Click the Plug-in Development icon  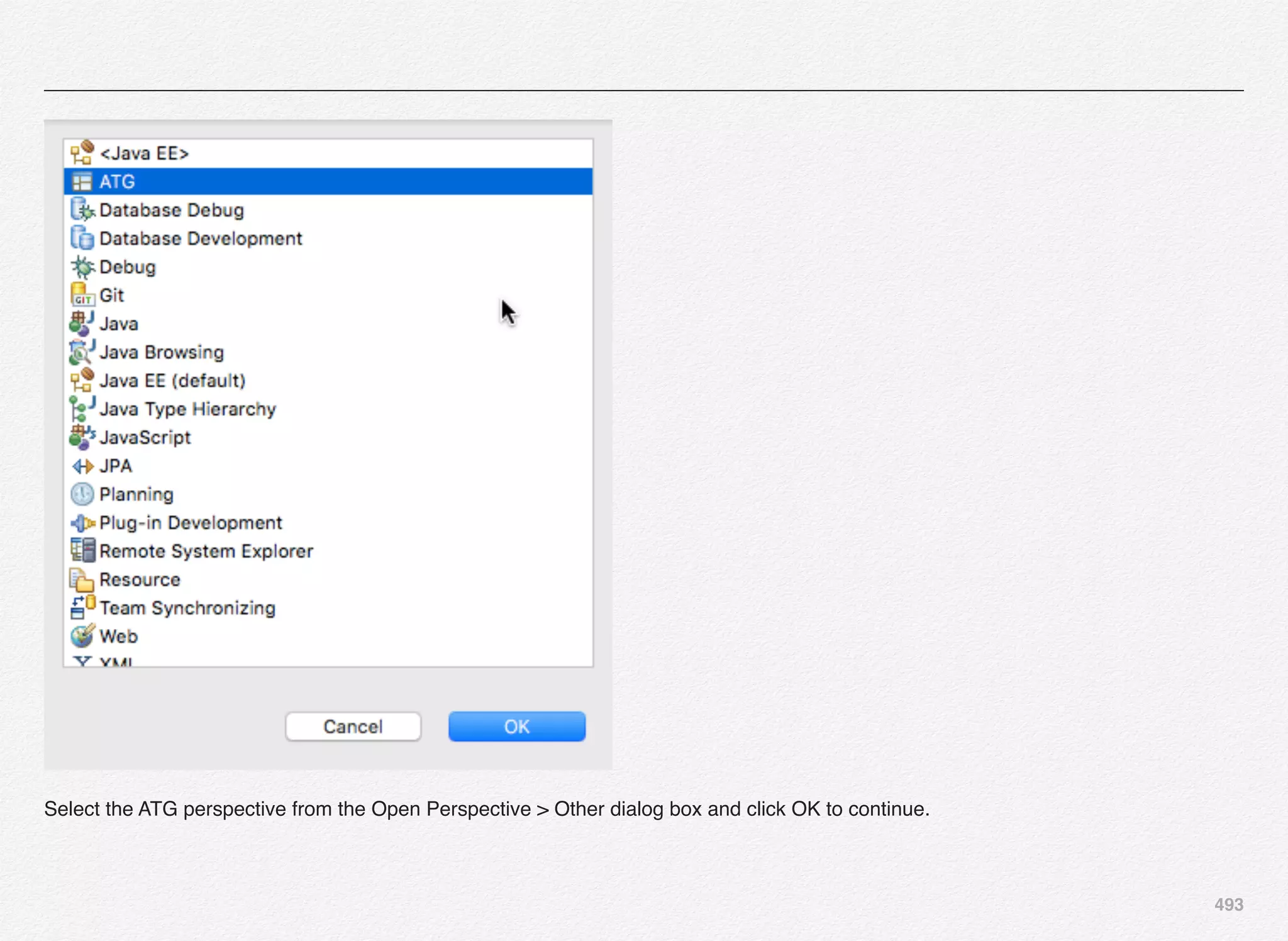click(82, 523)
